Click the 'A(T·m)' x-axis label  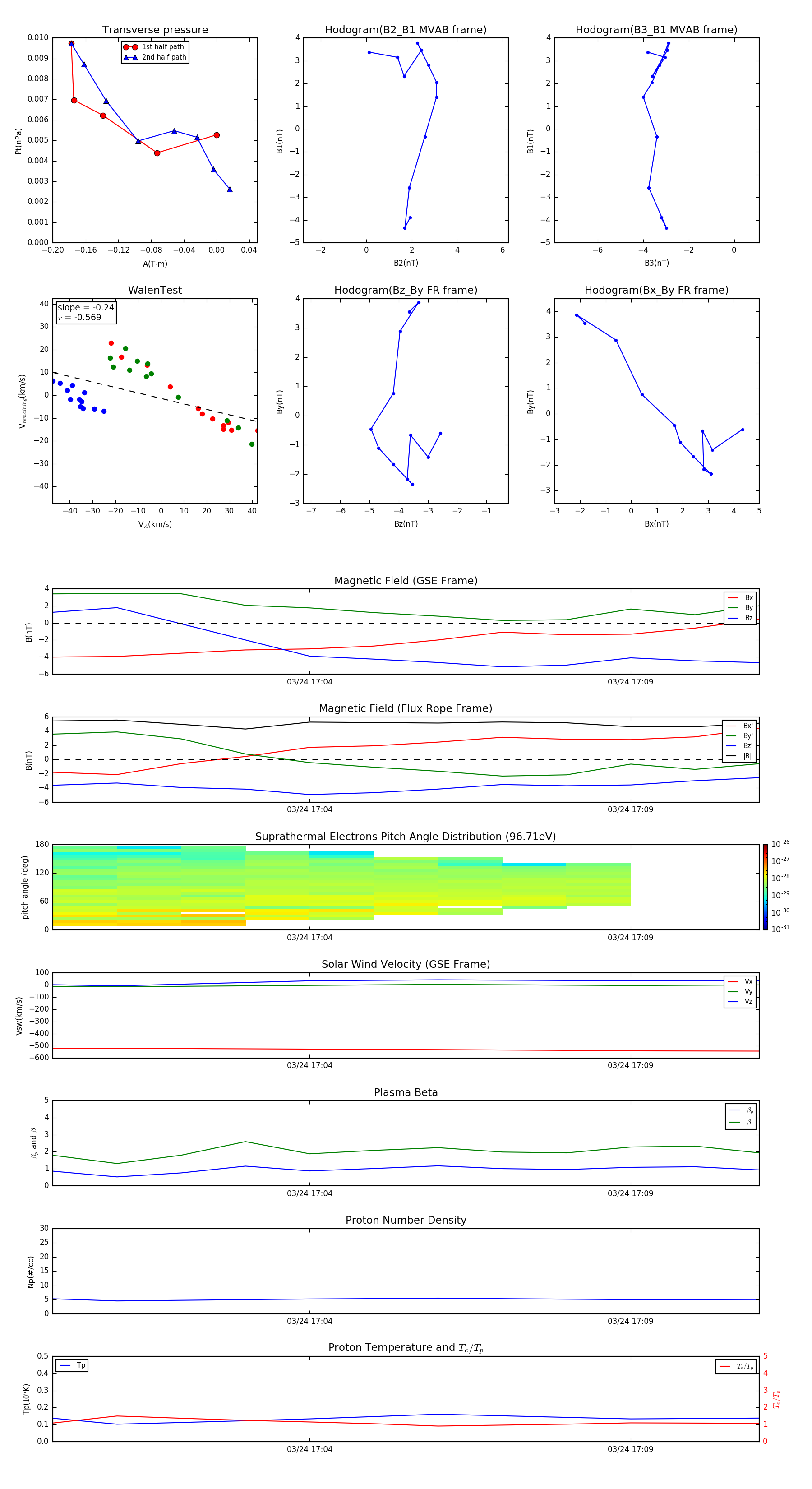click(x=155, y=264)
